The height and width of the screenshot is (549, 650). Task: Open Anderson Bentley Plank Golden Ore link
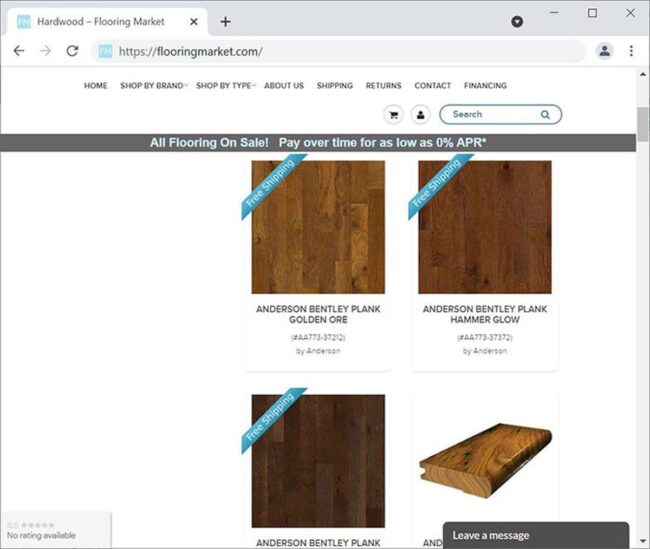[x=318, y=314]
